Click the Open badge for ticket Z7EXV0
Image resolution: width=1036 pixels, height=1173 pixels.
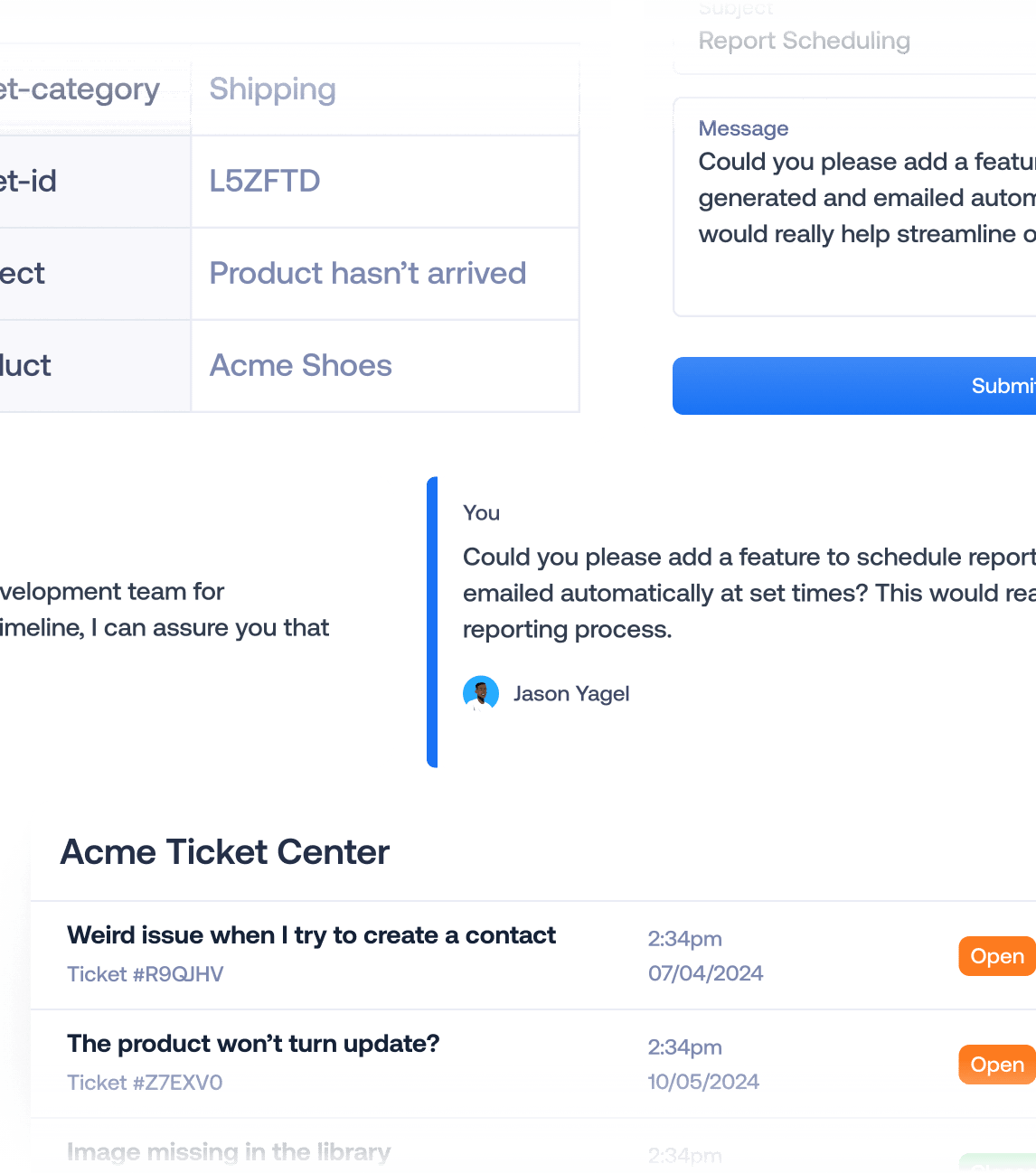point(996,1065)
